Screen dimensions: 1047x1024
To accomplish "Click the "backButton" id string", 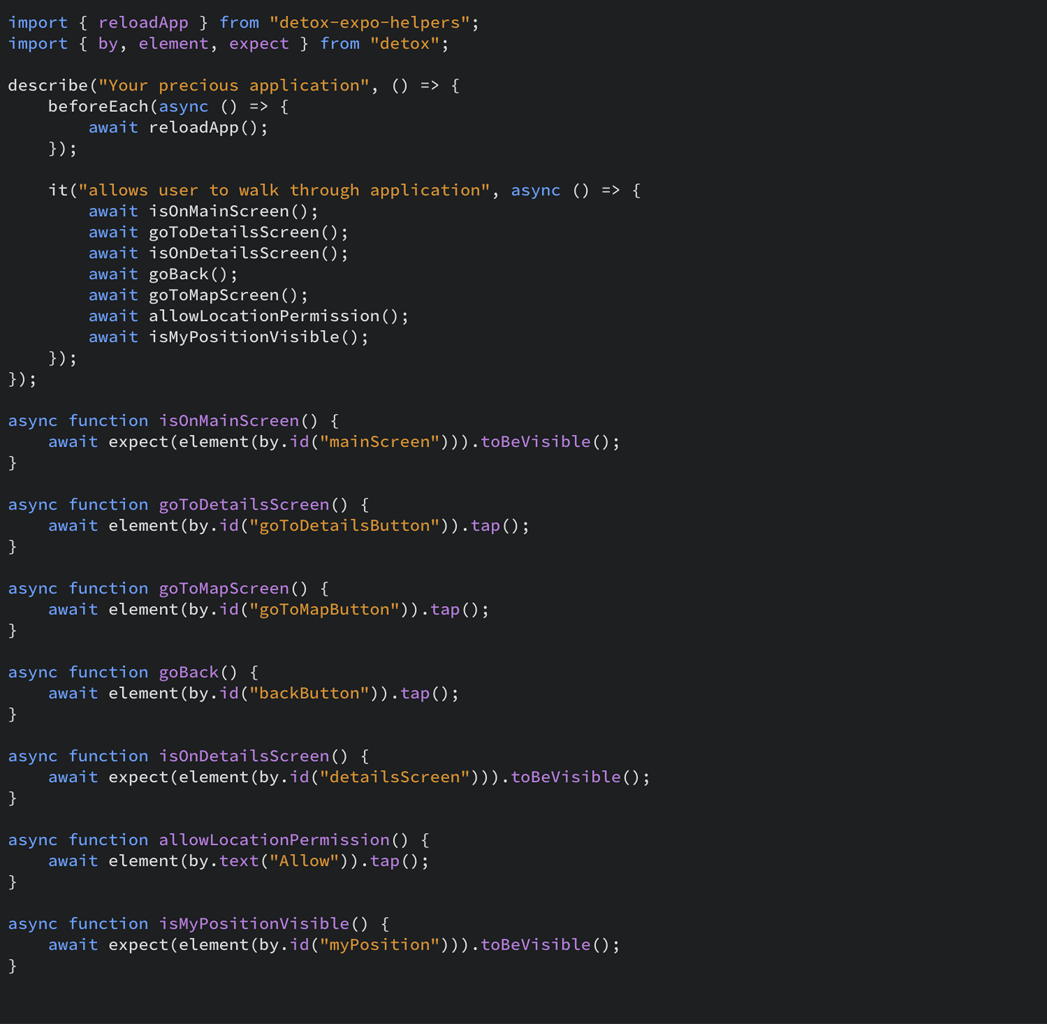I will (x=309, y=693).
